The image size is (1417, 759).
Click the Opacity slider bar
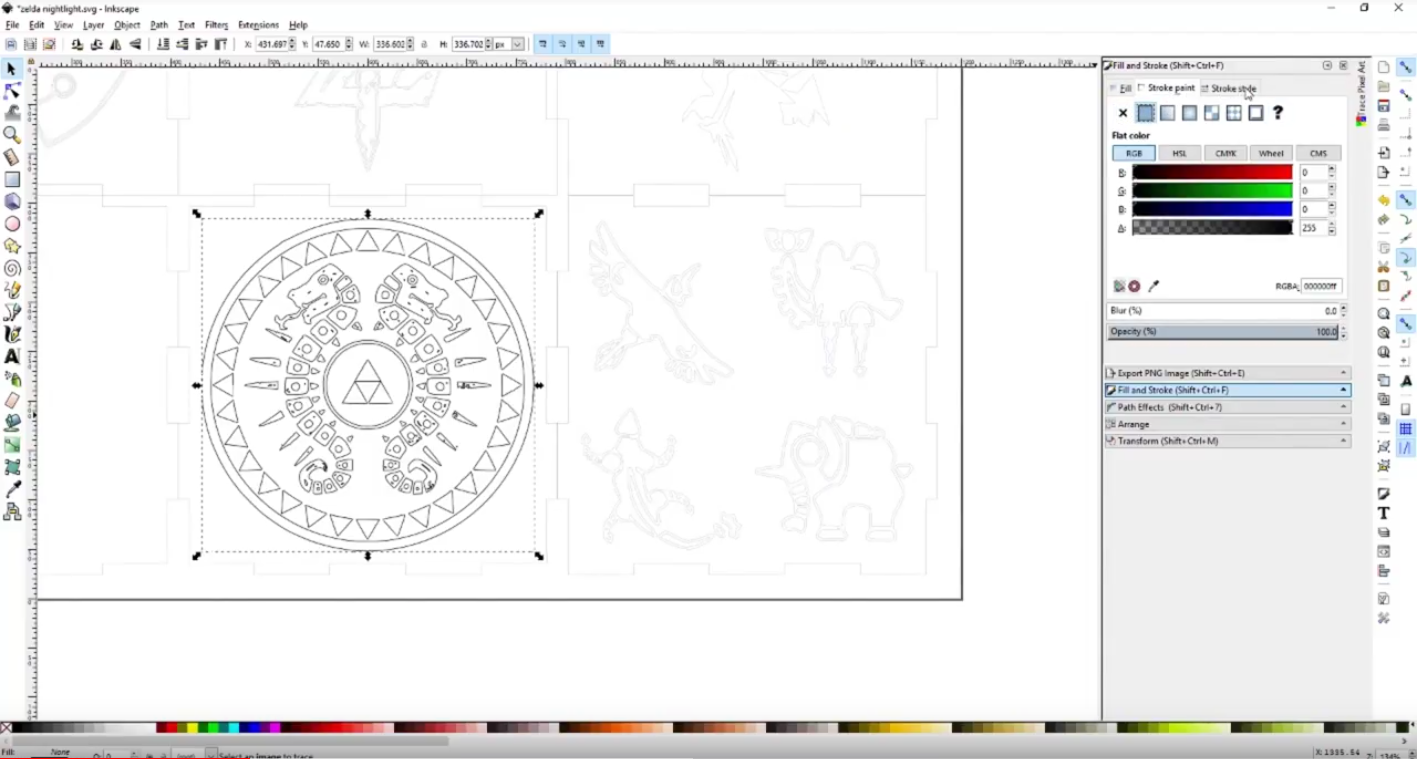[x=1223, y=331]
